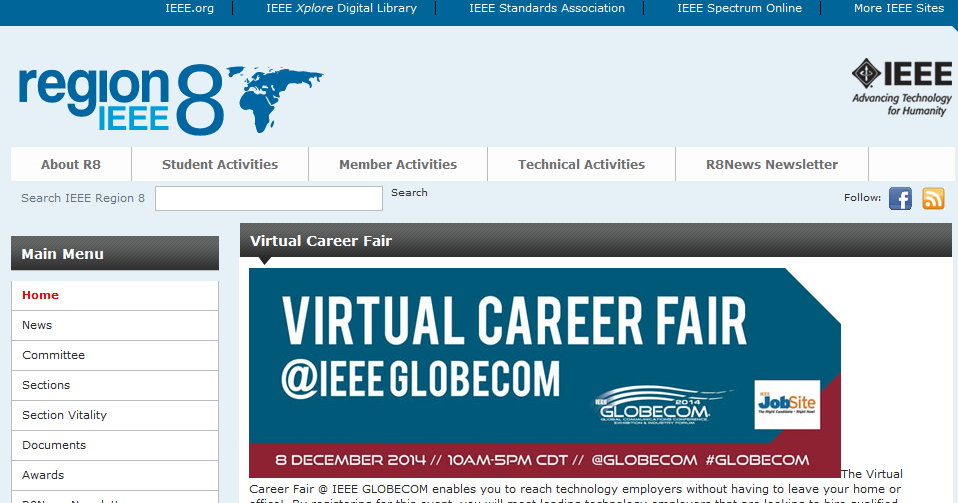Click the Main Menu header
The width and height of the screenshot is (958, 503).
[115, 253]
